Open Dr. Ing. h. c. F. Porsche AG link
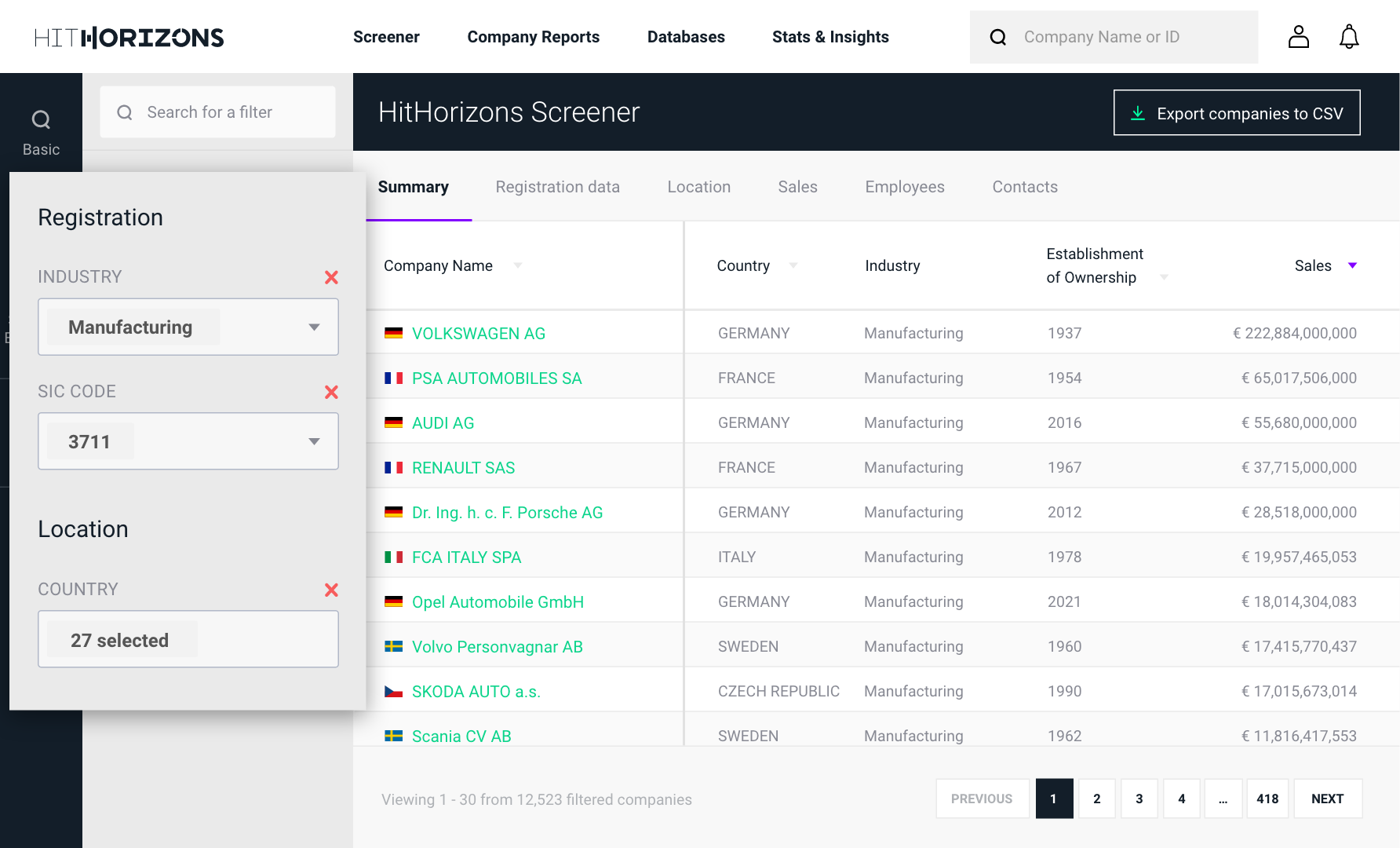This screenshot has width=1400, height=848. coord(508,512)
